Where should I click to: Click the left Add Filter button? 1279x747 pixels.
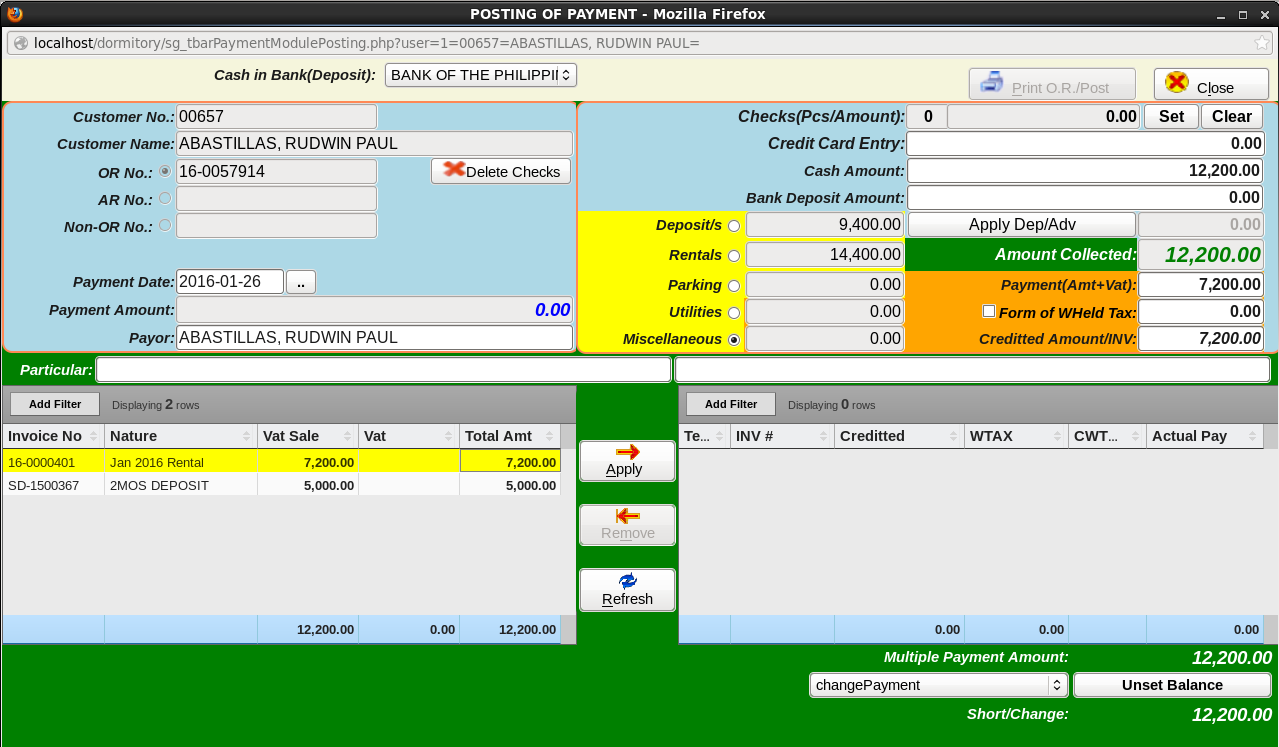click(54, 404)
